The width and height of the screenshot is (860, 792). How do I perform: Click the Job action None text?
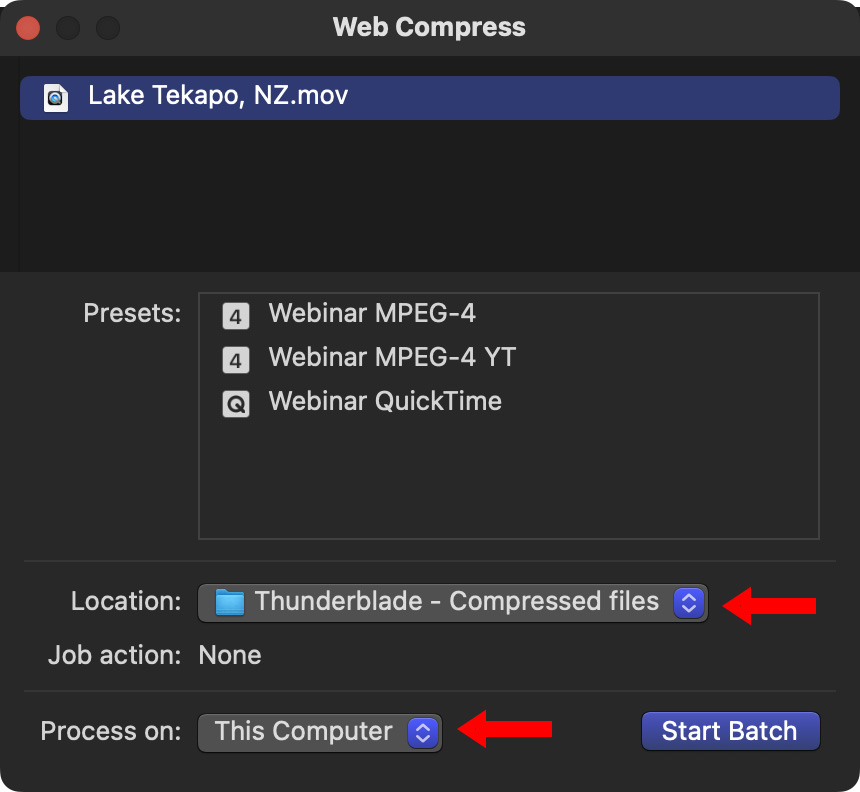point(230,656)
